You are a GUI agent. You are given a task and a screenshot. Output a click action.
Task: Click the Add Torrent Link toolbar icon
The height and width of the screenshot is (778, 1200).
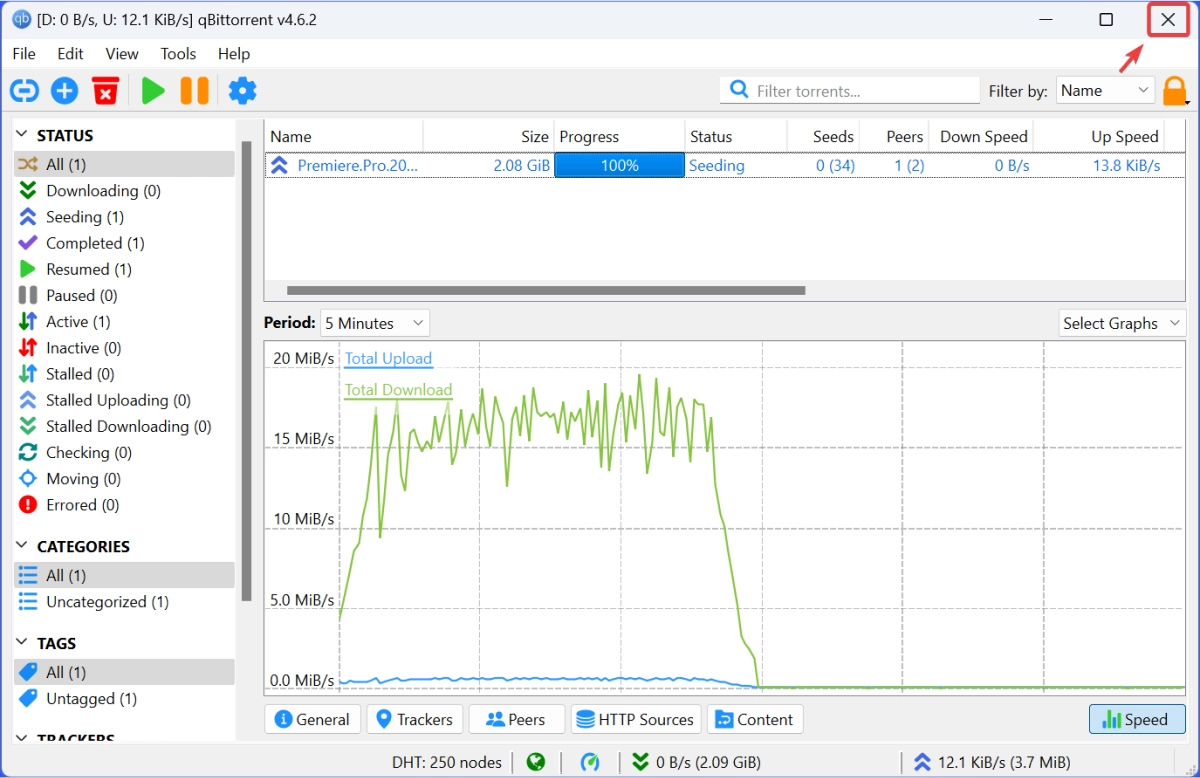click(x=24, y=91)
